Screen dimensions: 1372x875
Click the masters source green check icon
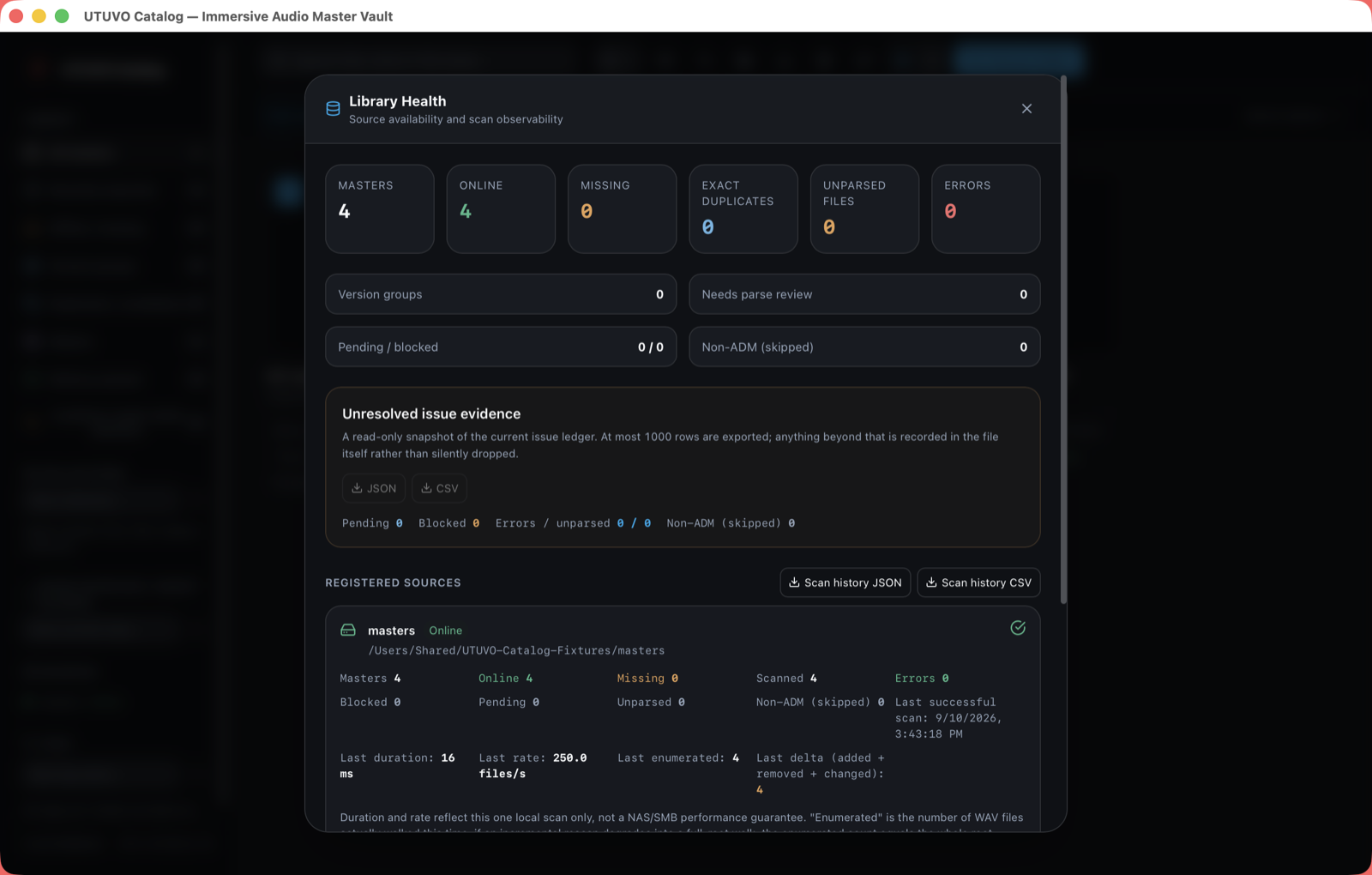(1018, 628)
